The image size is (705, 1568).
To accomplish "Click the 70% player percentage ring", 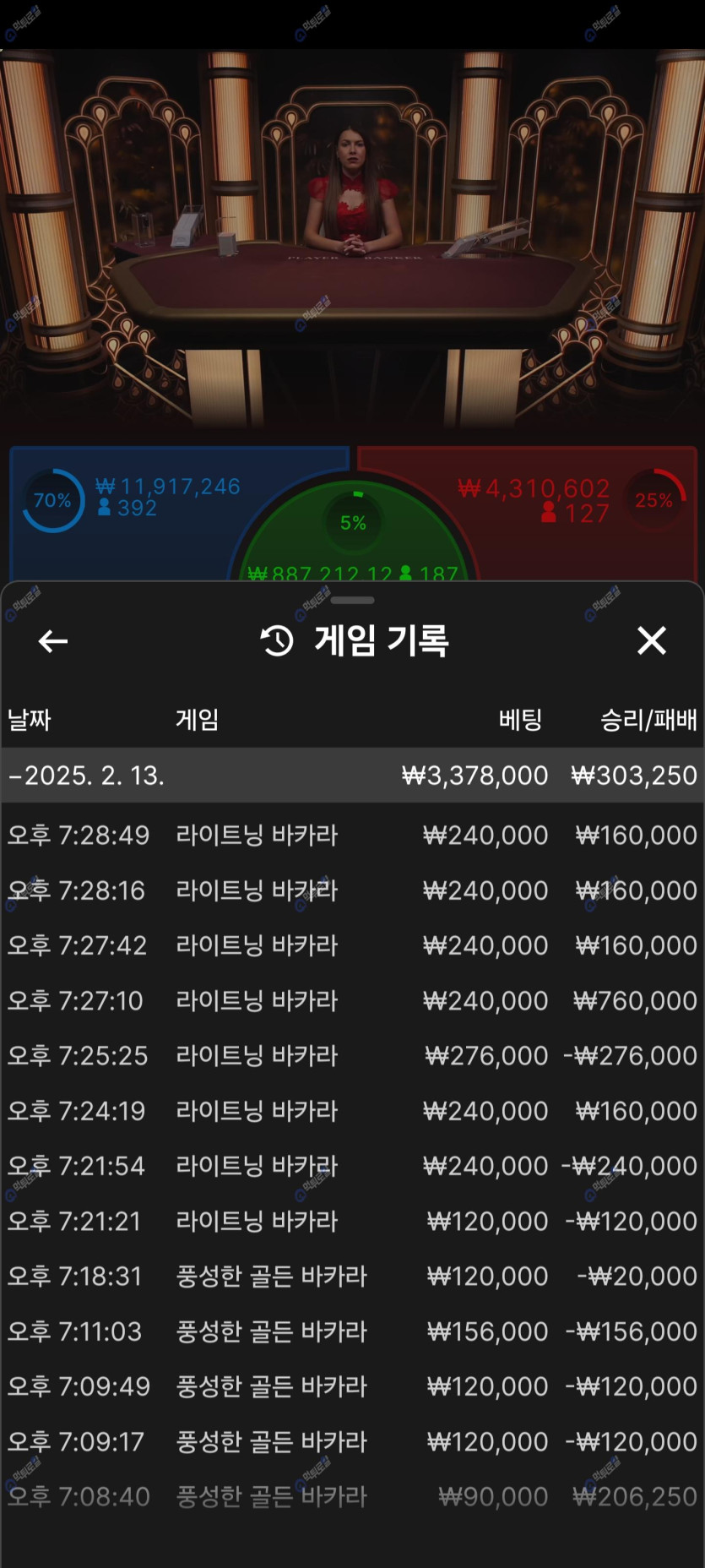I will [x=52, y=500].
